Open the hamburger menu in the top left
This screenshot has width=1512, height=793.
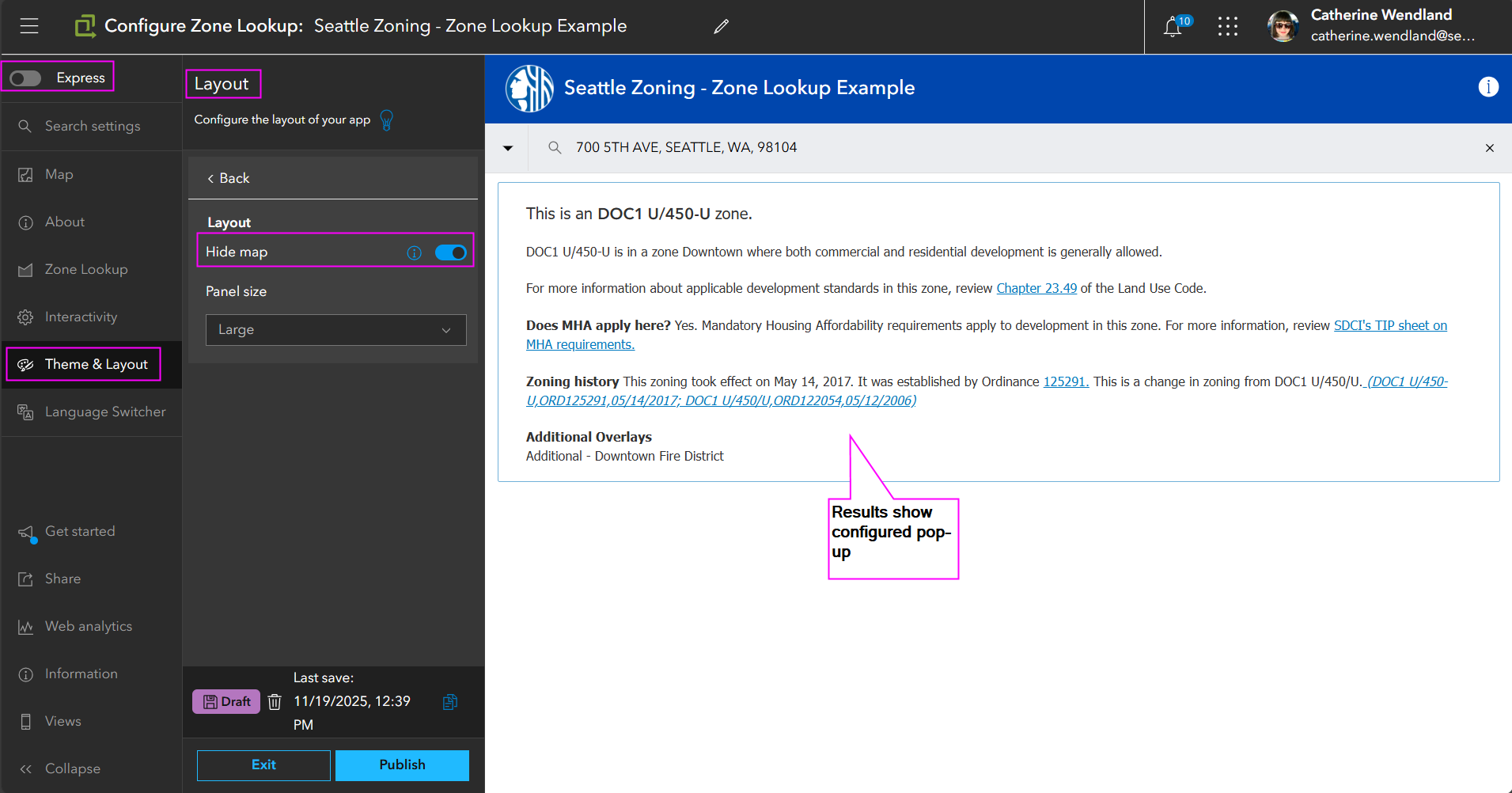29,26
